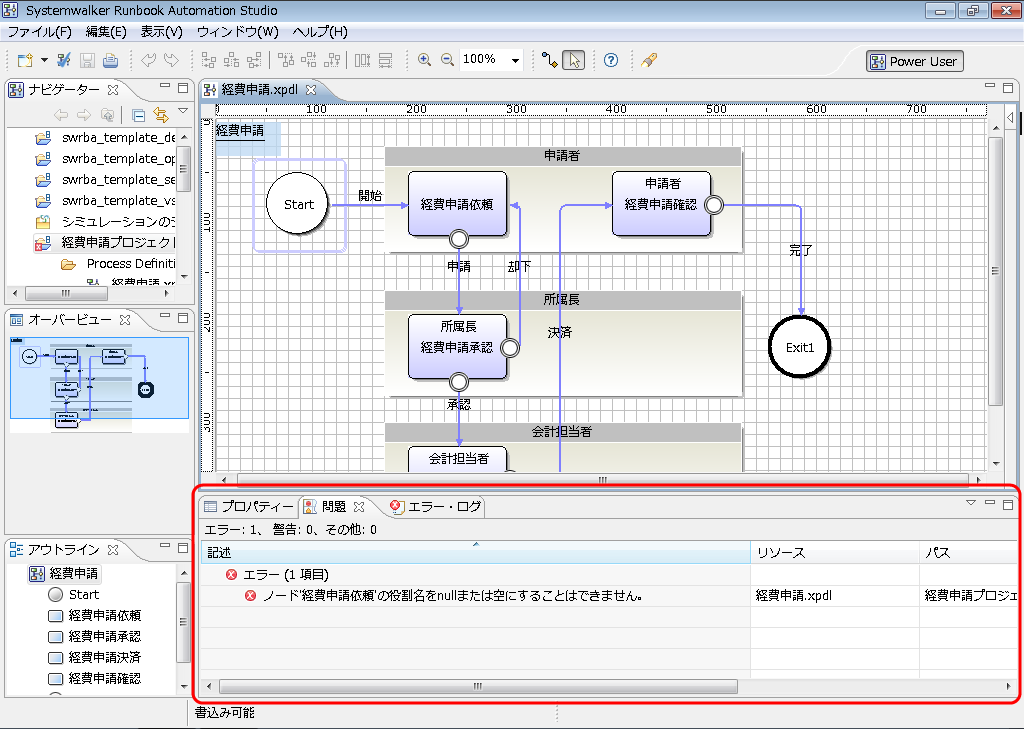Click the Start node on the canvas
The height and width of the screenshot is (729, 1024).
coord(298,204)
